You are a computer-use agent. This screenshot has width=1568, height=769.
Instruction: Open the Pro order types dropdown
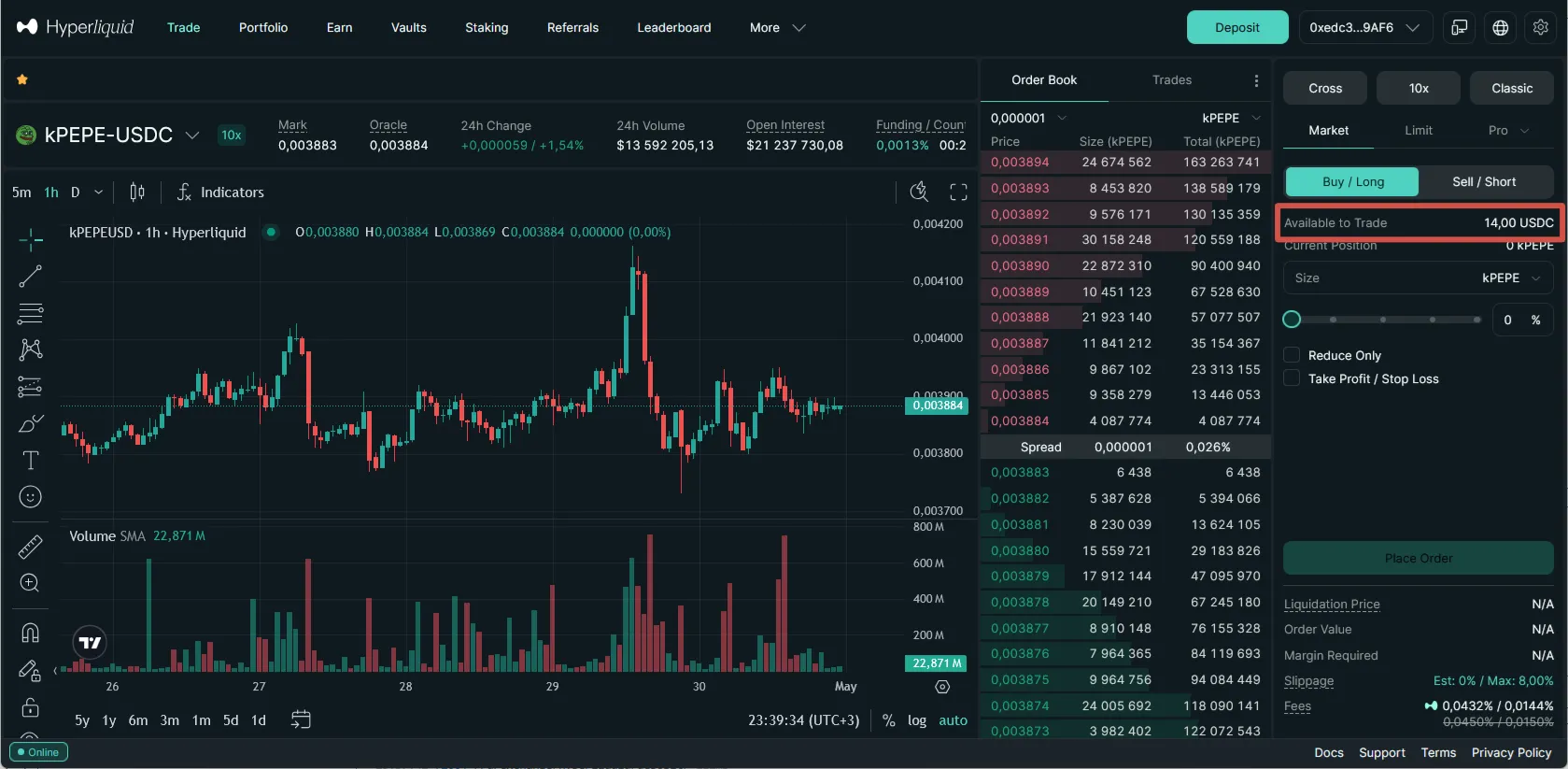click(x=1508, y=131)
